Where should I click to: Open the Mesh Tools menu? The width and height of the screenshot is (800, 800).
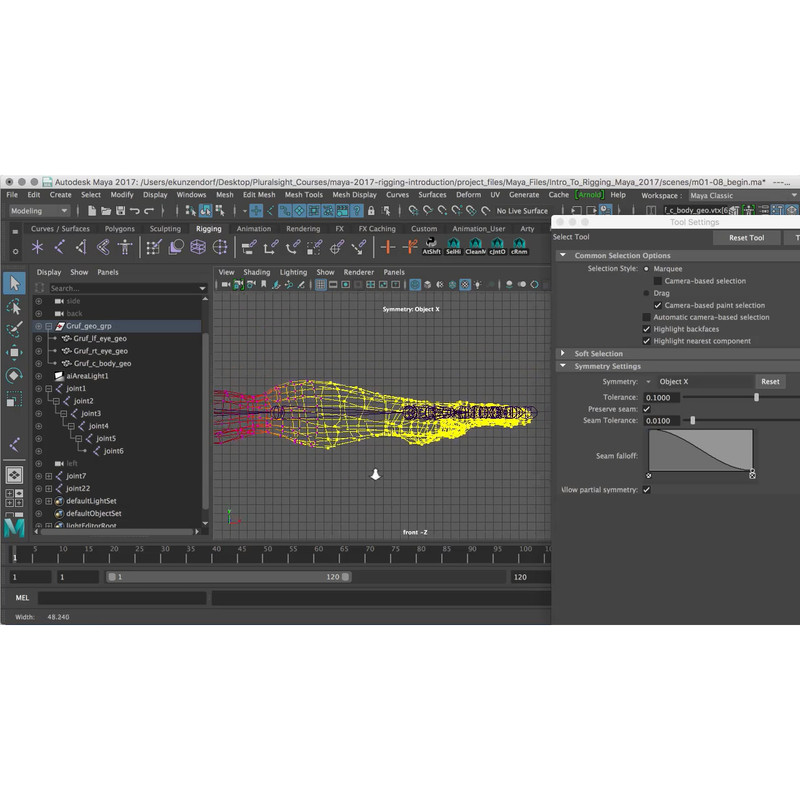coord(303,195)
